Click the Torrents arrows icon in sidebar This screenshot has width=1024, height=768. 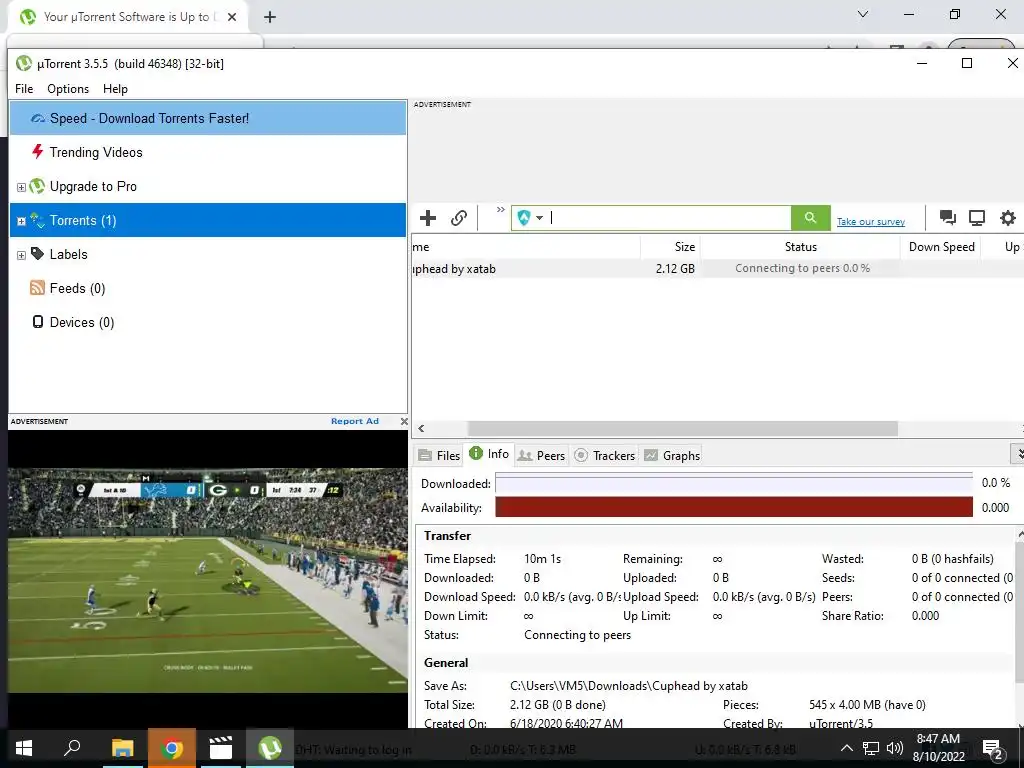point(37,221)
